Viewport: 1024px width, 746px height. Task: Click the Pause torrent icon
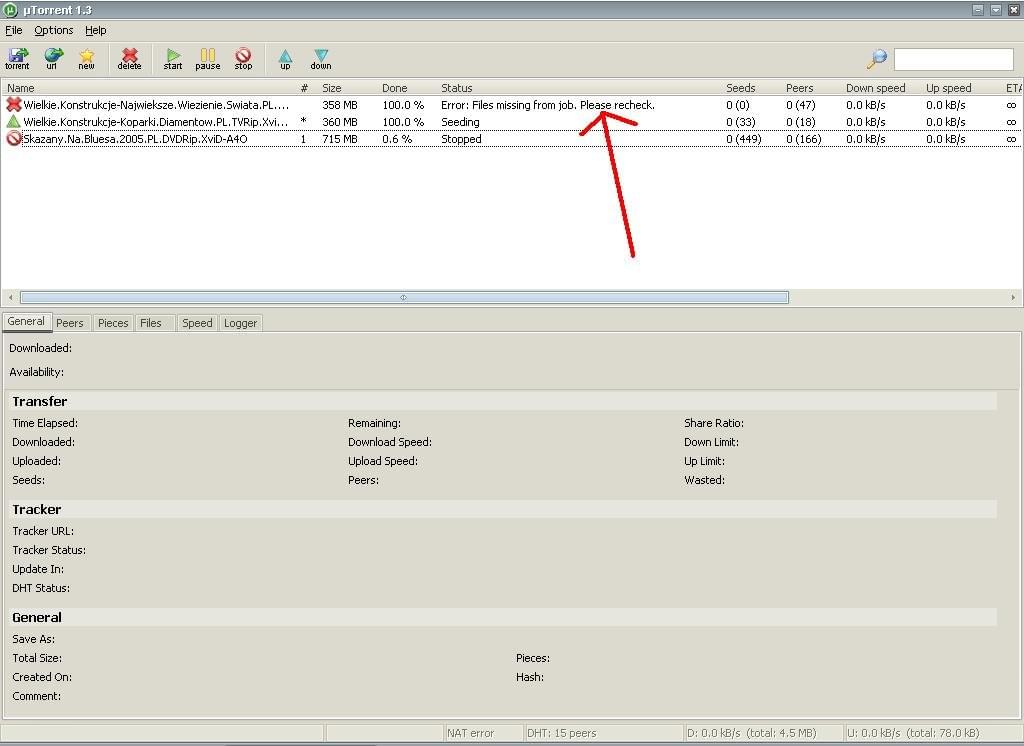[x=208, y=58]
